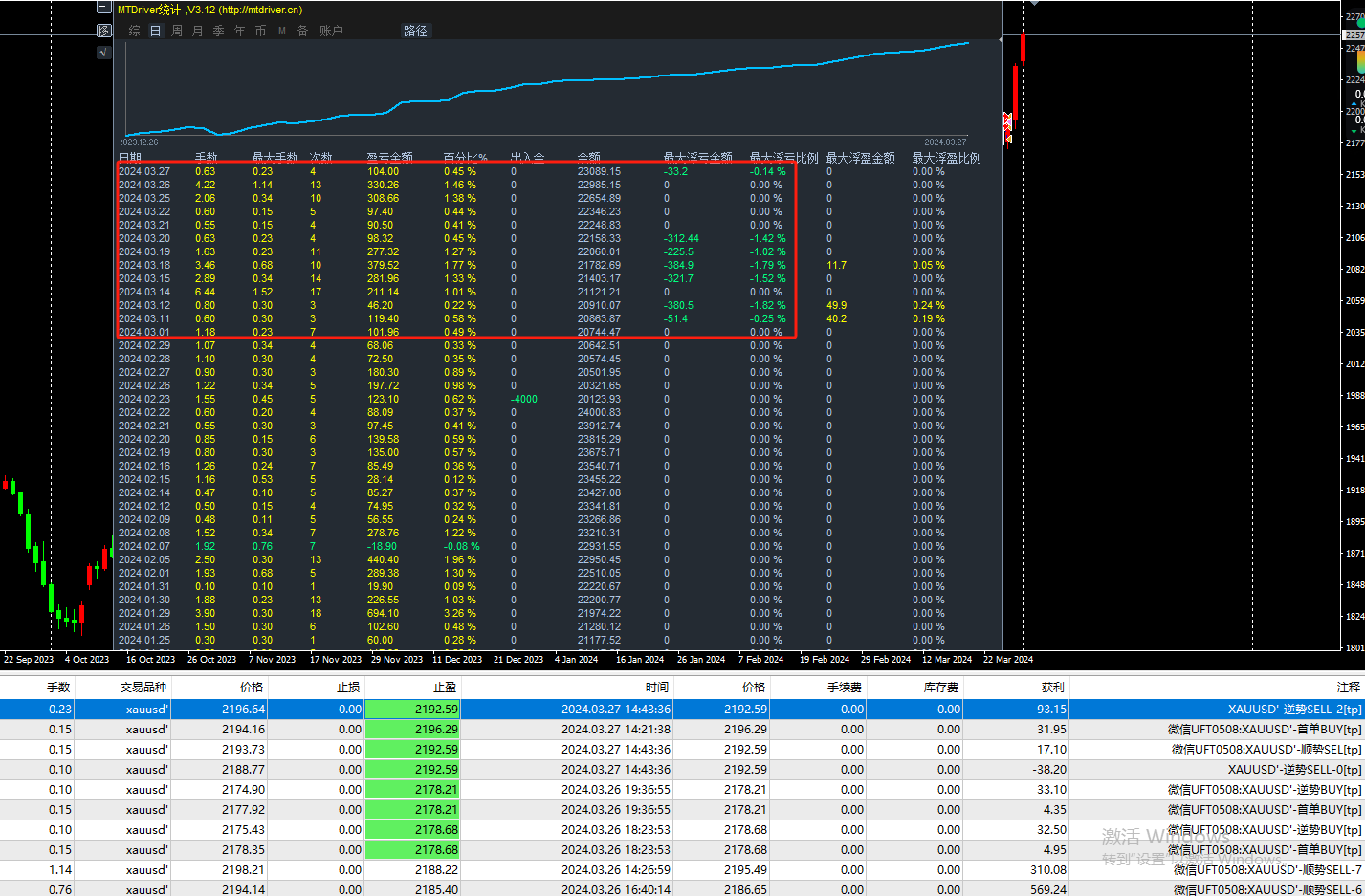
Task: Click the 2257 current price label on axis
Action: point(1354,35)
